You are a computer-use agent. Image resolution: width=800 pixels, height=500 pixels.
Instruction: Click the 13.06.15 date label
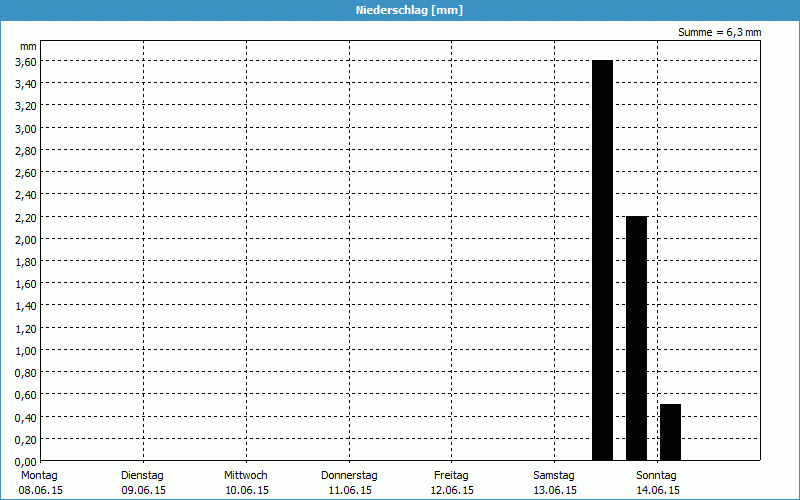tap(555, 490)
